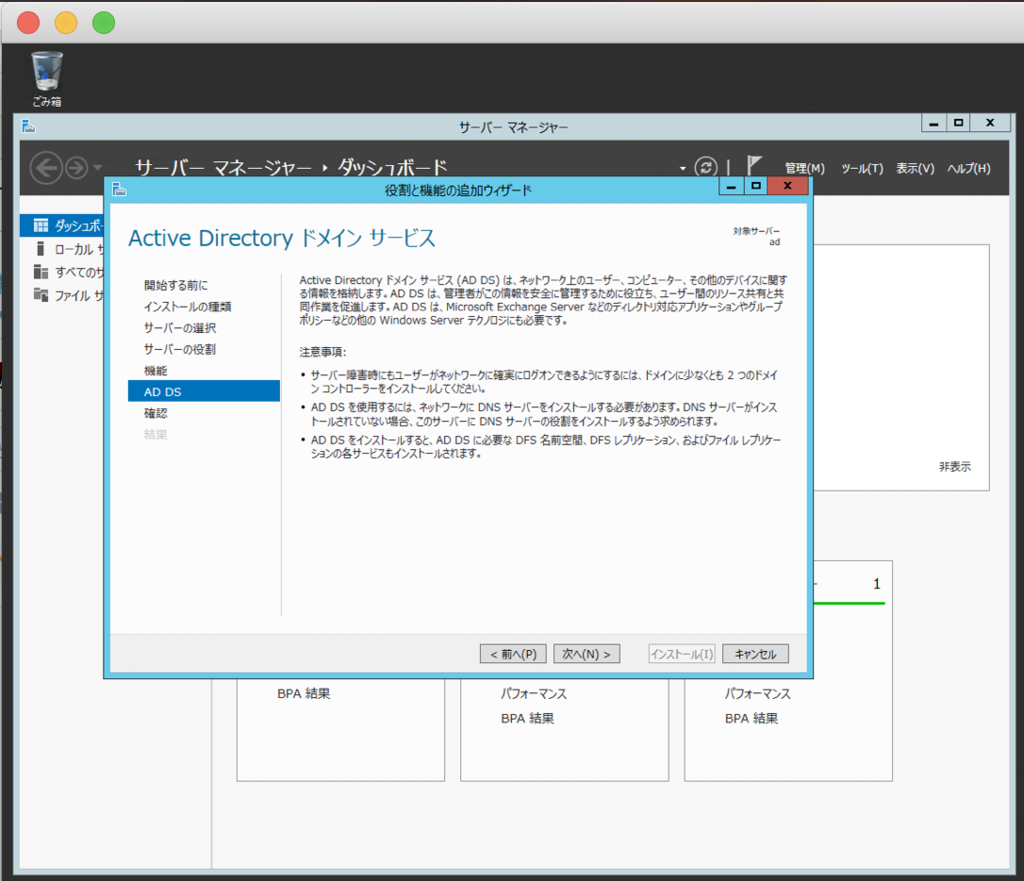
Task: Click the キャンセル button in the wizard
Action: click(756, 654)
